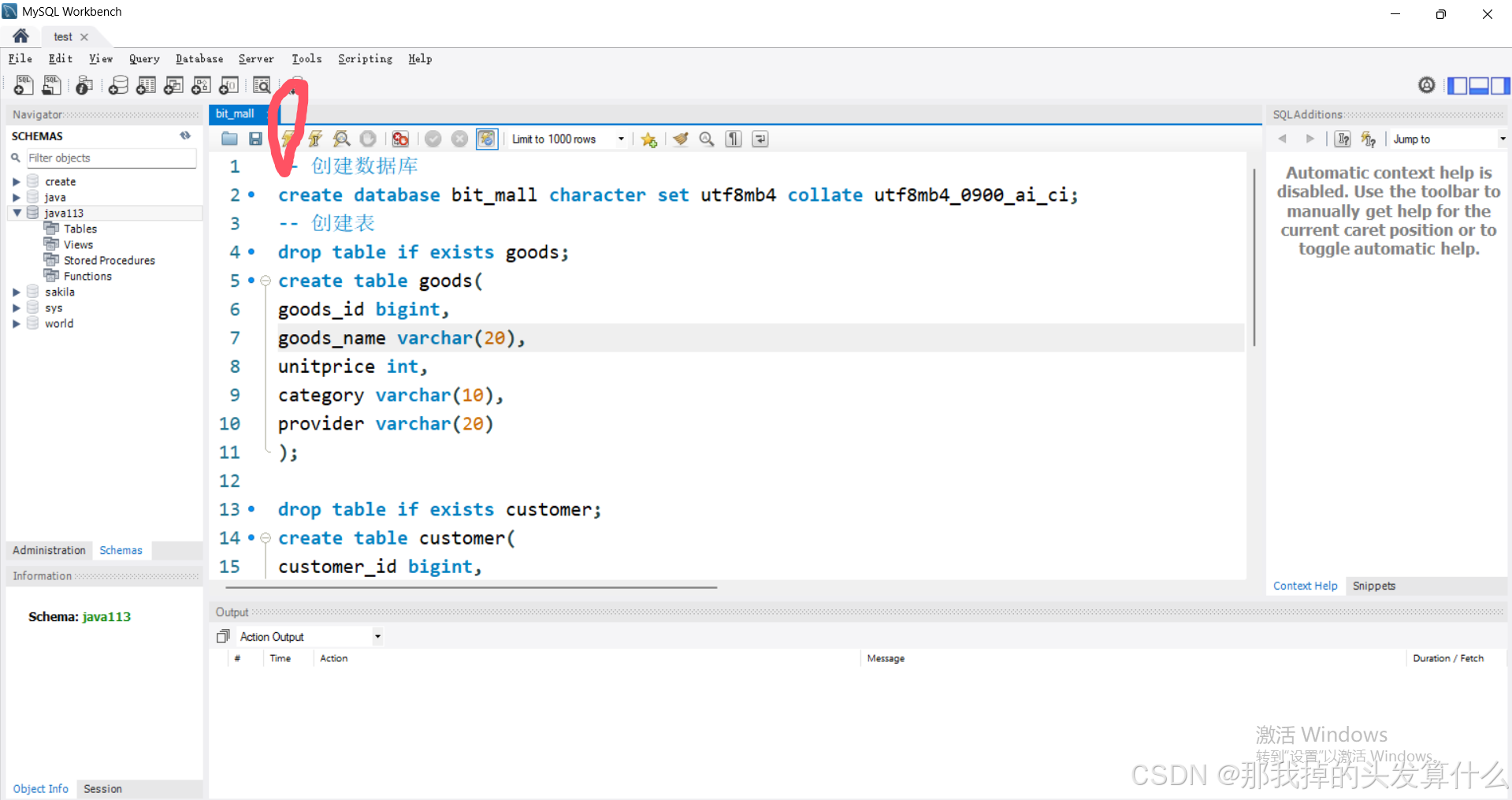Beautify the SQL script with broom icon
The image size is (1512, 800).
681,139
